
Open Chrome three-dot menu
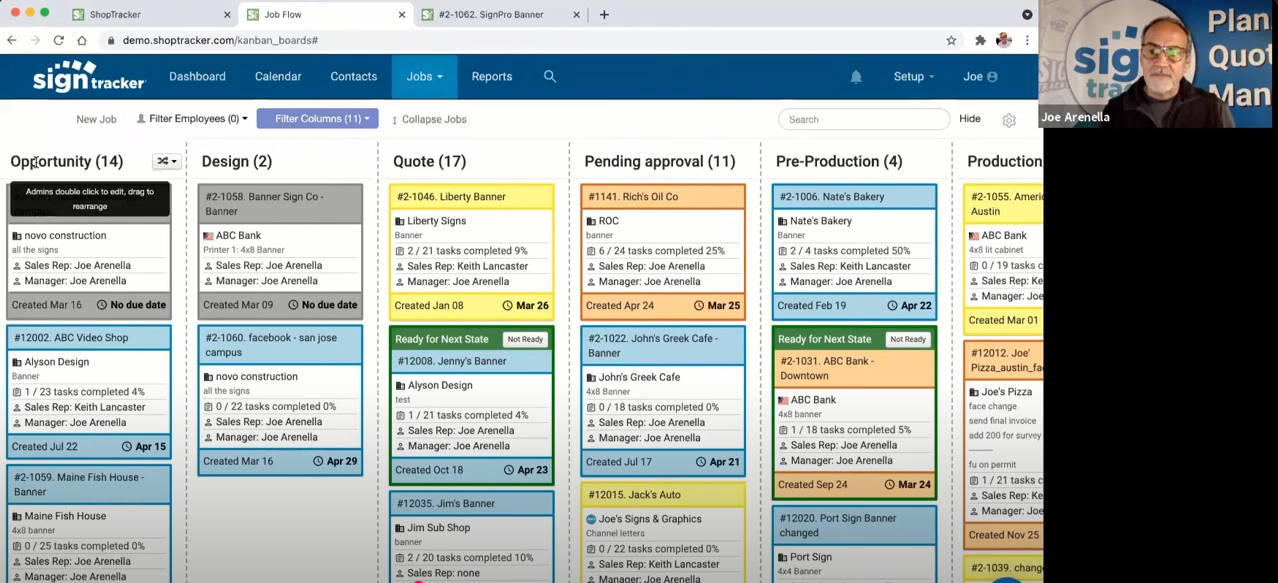point(1027,40)
